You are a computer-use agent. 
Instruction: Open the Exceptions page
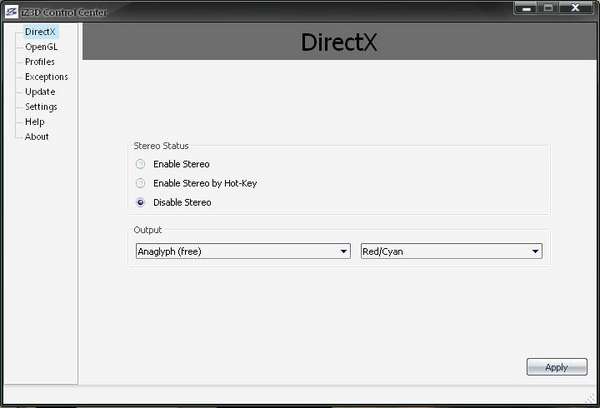click(46, 77)
